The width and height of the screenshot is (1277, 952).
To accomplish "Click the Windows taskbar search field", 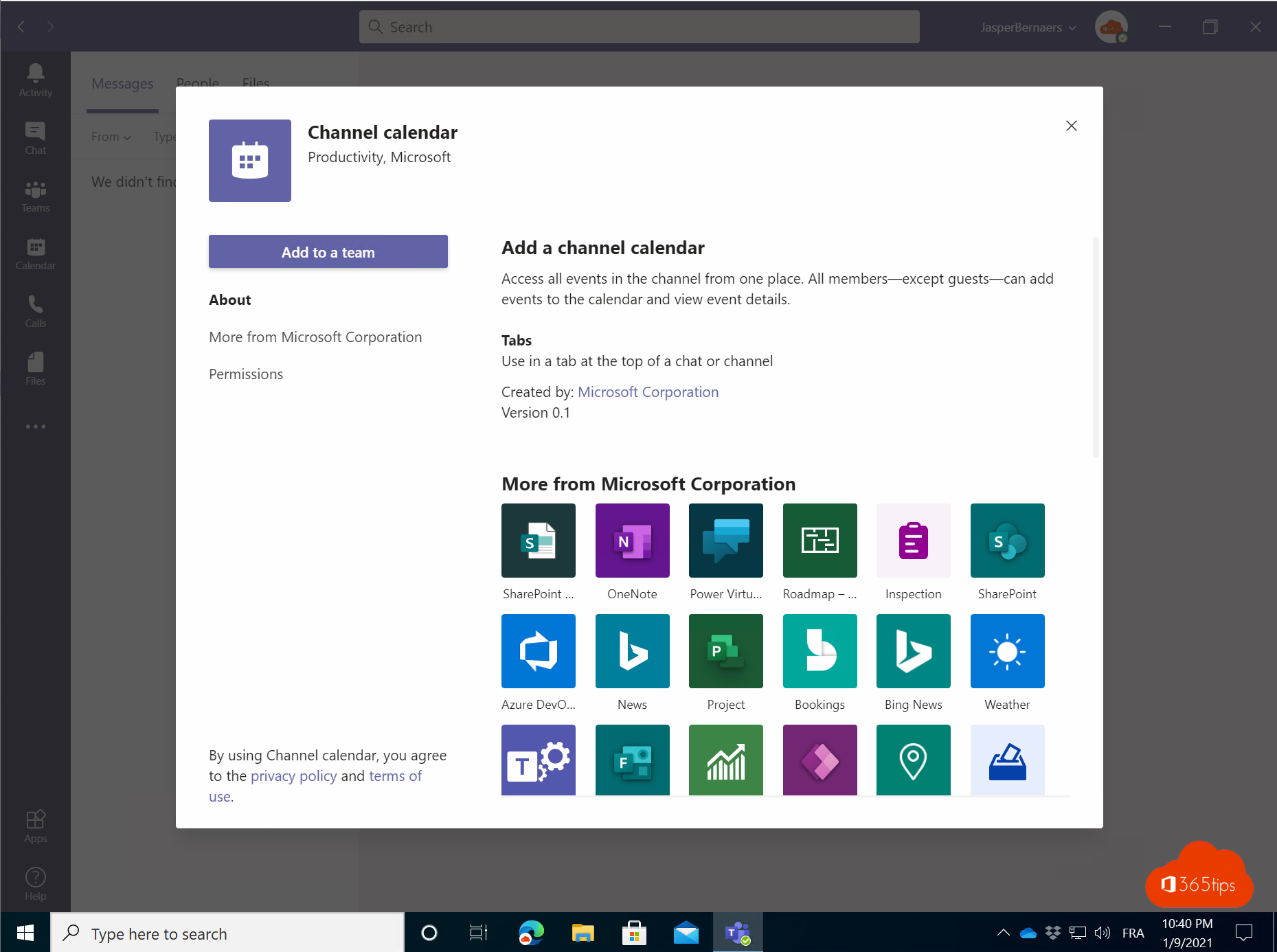I will coord(227,932).
